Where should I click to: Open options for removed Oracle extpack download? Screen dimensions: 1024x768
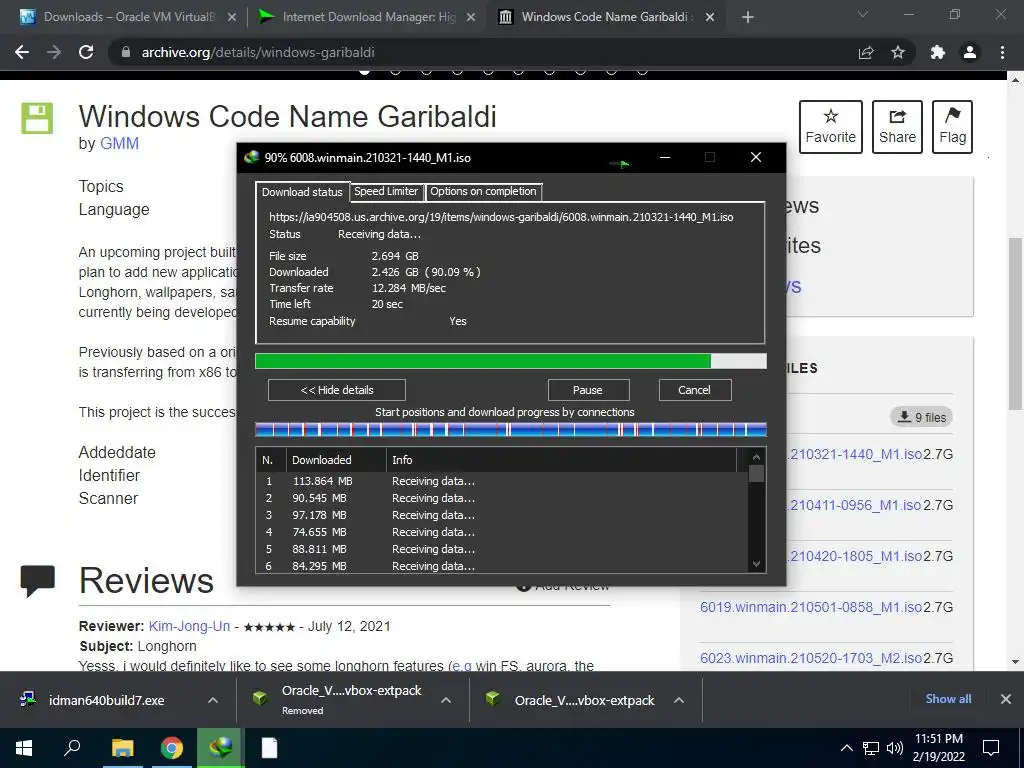click(x=446, y=700)
